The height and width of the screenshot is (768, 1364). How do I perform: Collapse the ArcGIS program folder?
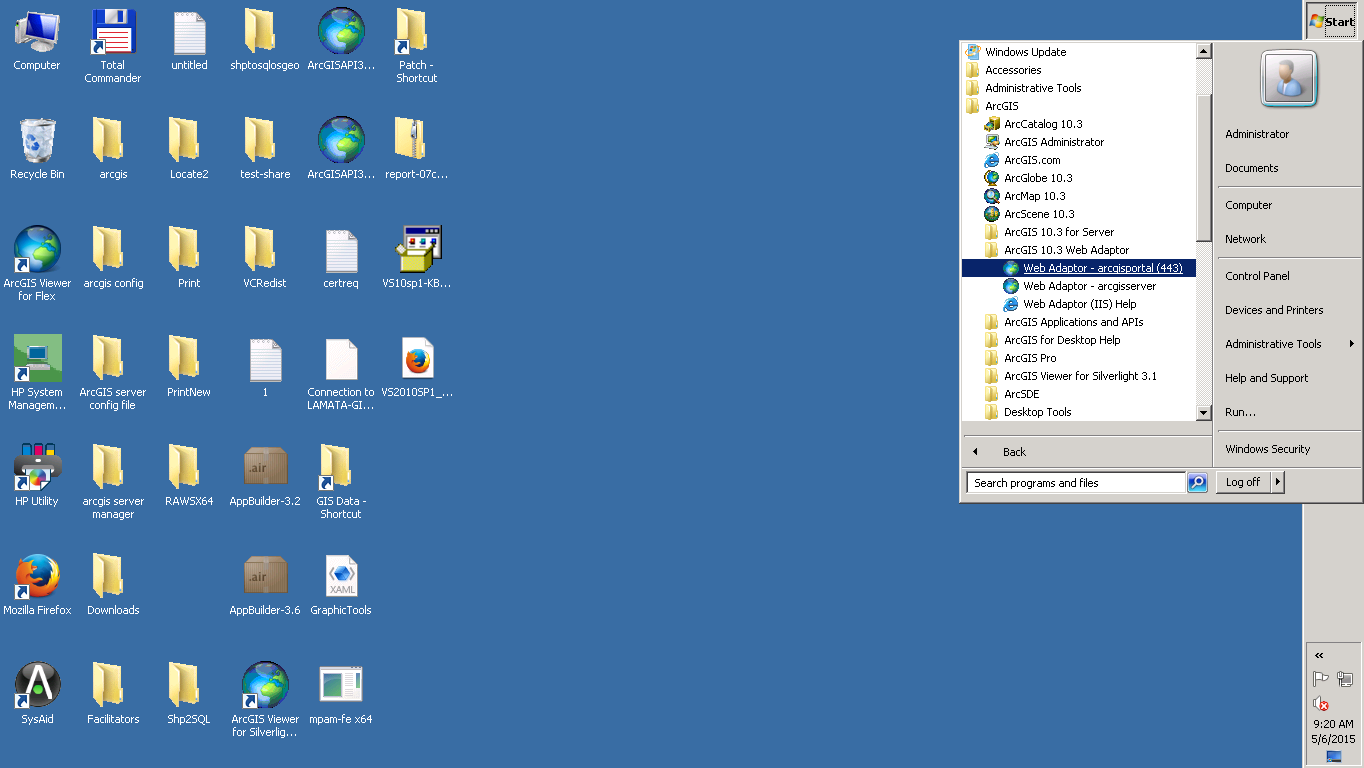click(1001, 106)
